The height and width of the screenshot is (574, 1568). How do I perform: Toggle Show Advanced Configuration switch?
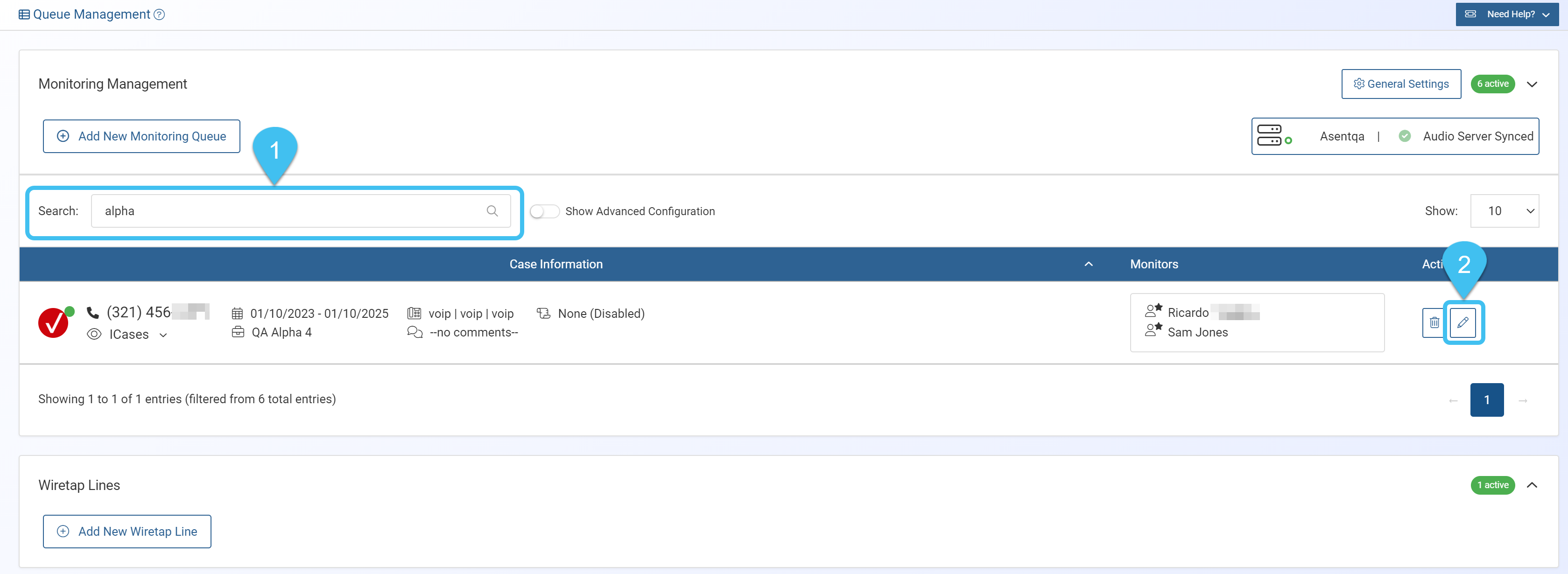[544, 211]
